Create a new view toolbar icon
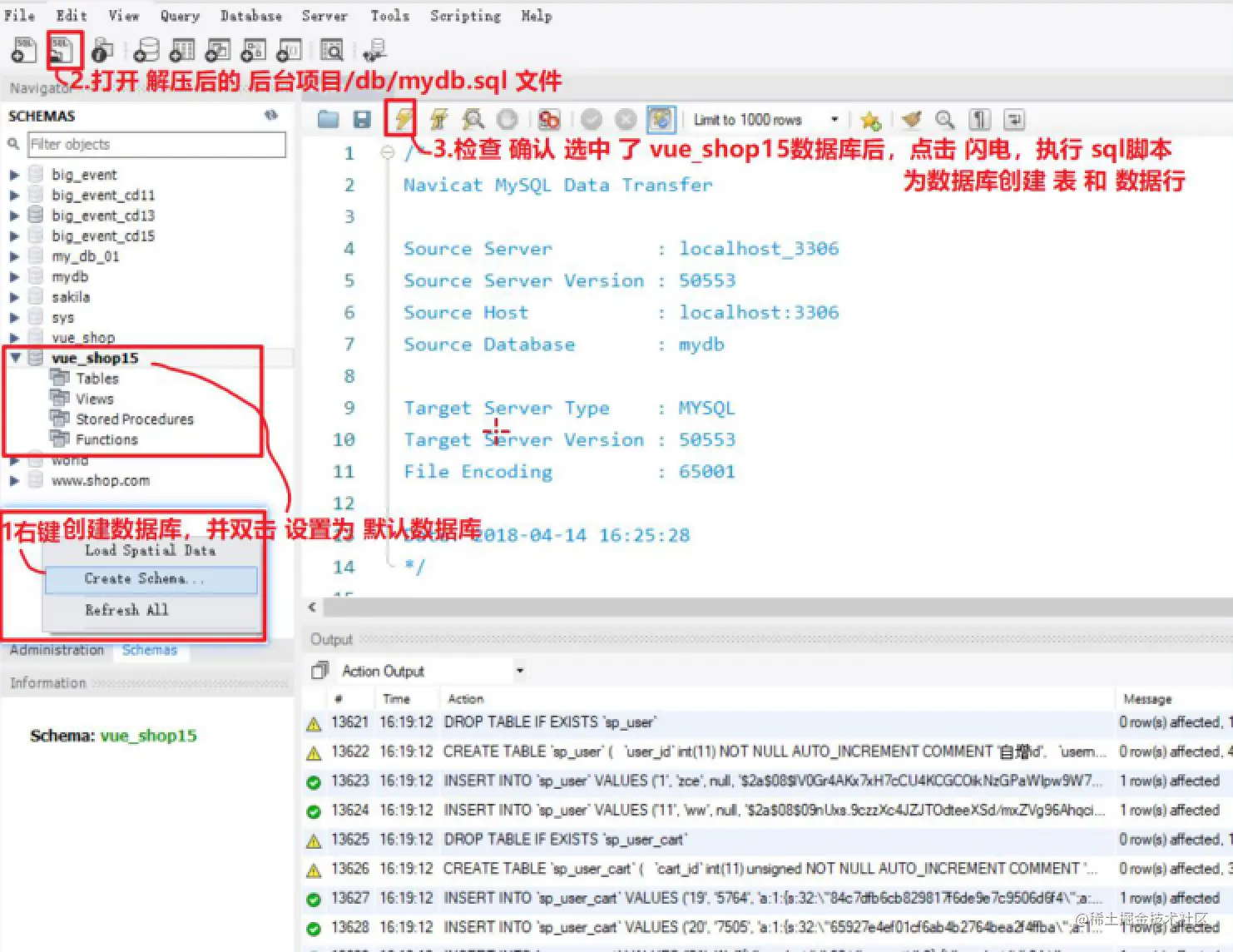This screenshot has height=952, width=1233. (218, 50)
